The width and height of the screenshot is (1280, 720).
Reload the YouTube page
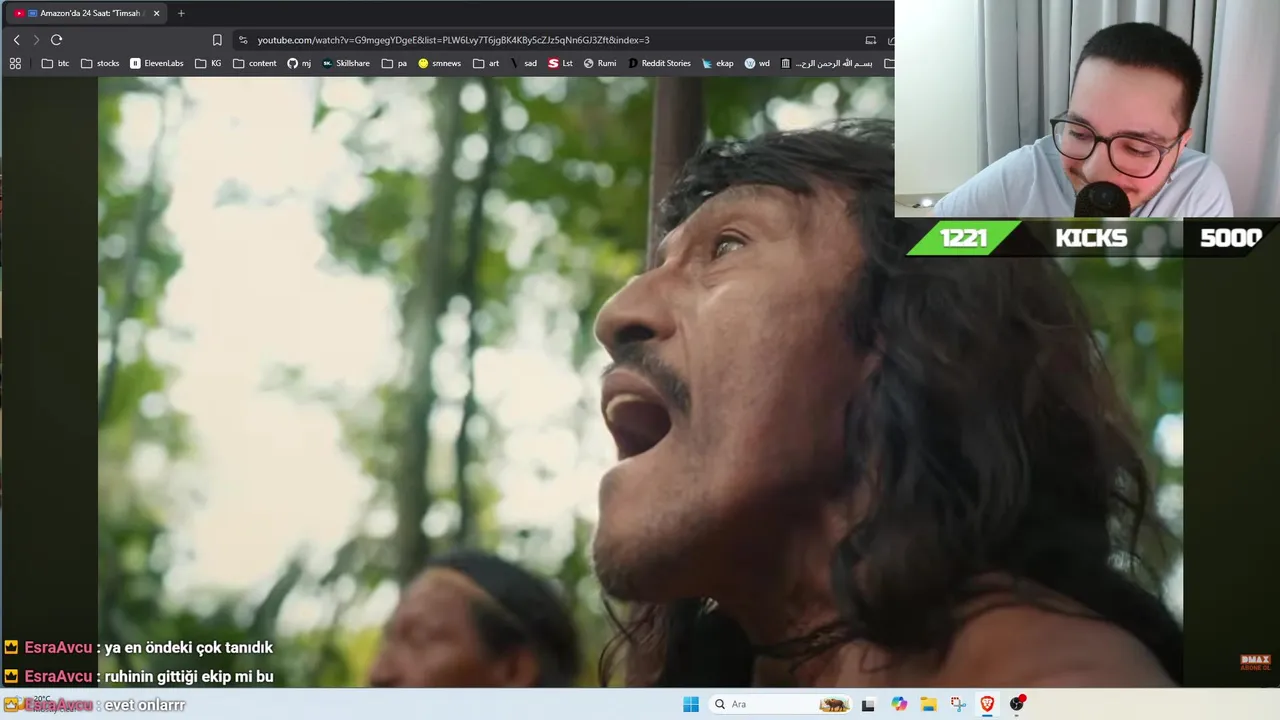pos(56,40)
